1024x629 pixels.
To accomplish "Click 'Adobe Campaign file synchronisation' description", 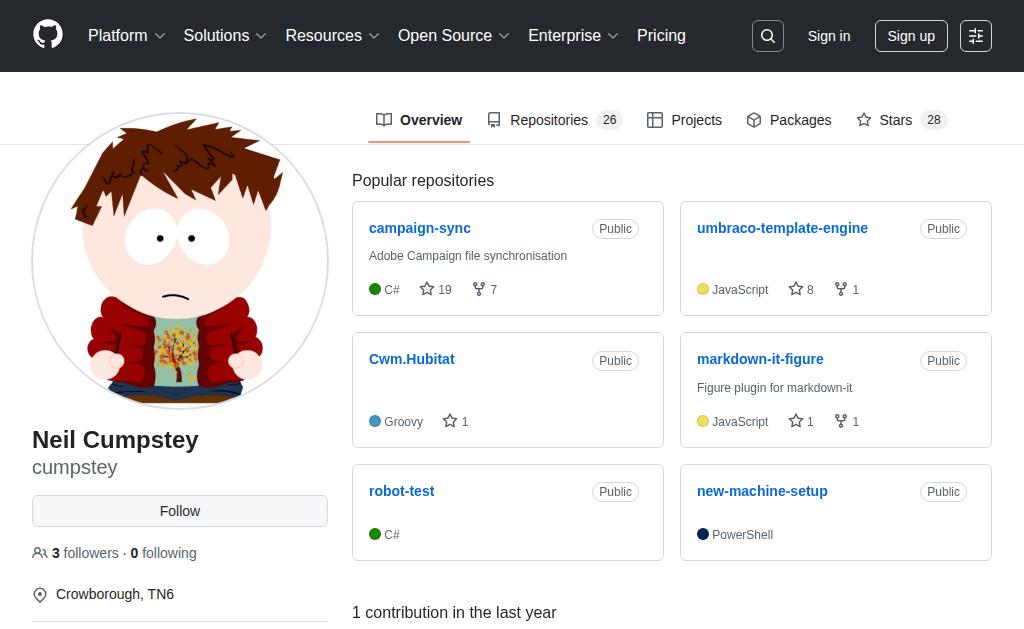I will tap(468, 255).
